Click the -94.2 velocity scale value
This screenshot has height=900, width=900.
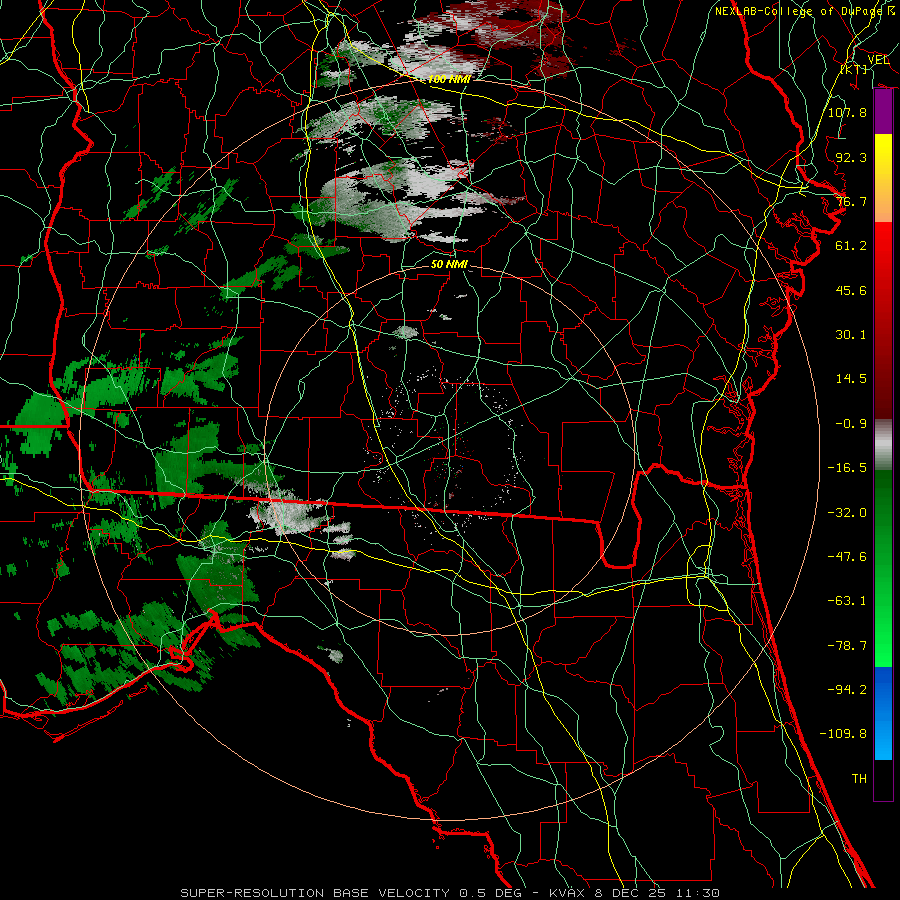click(847, 690)
